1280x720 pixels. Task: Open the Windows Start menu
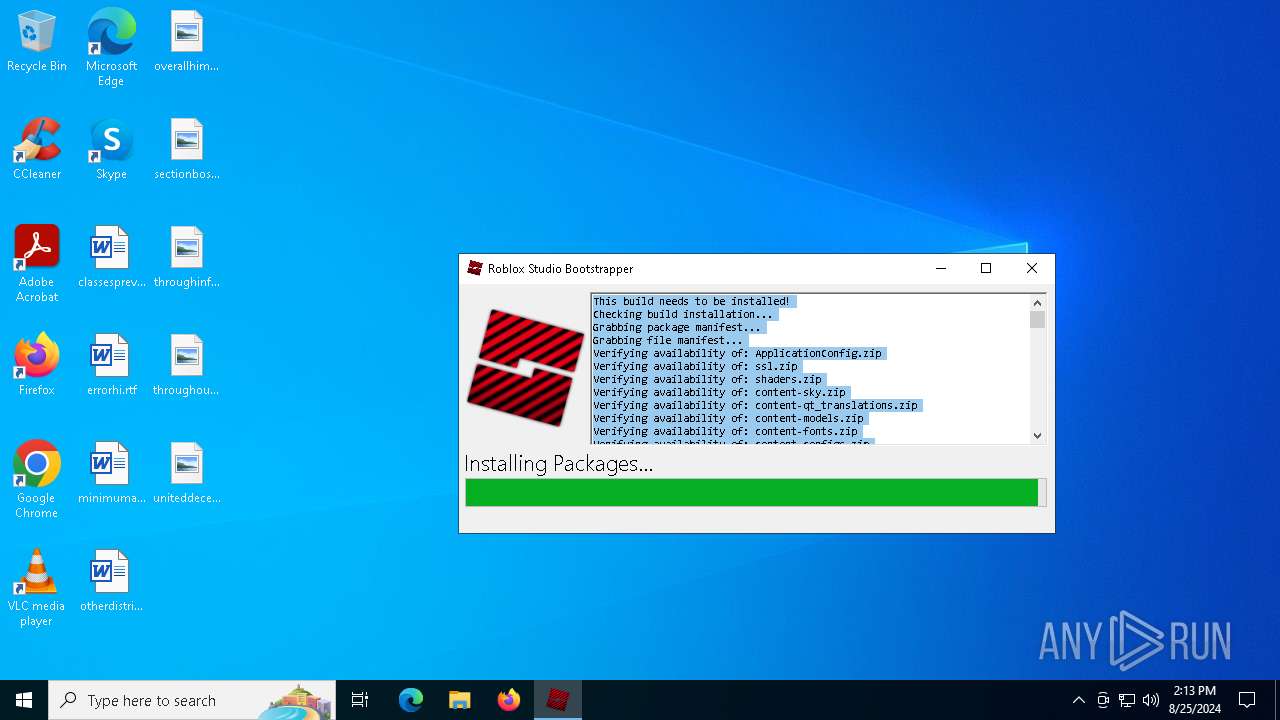pos(24,700)
